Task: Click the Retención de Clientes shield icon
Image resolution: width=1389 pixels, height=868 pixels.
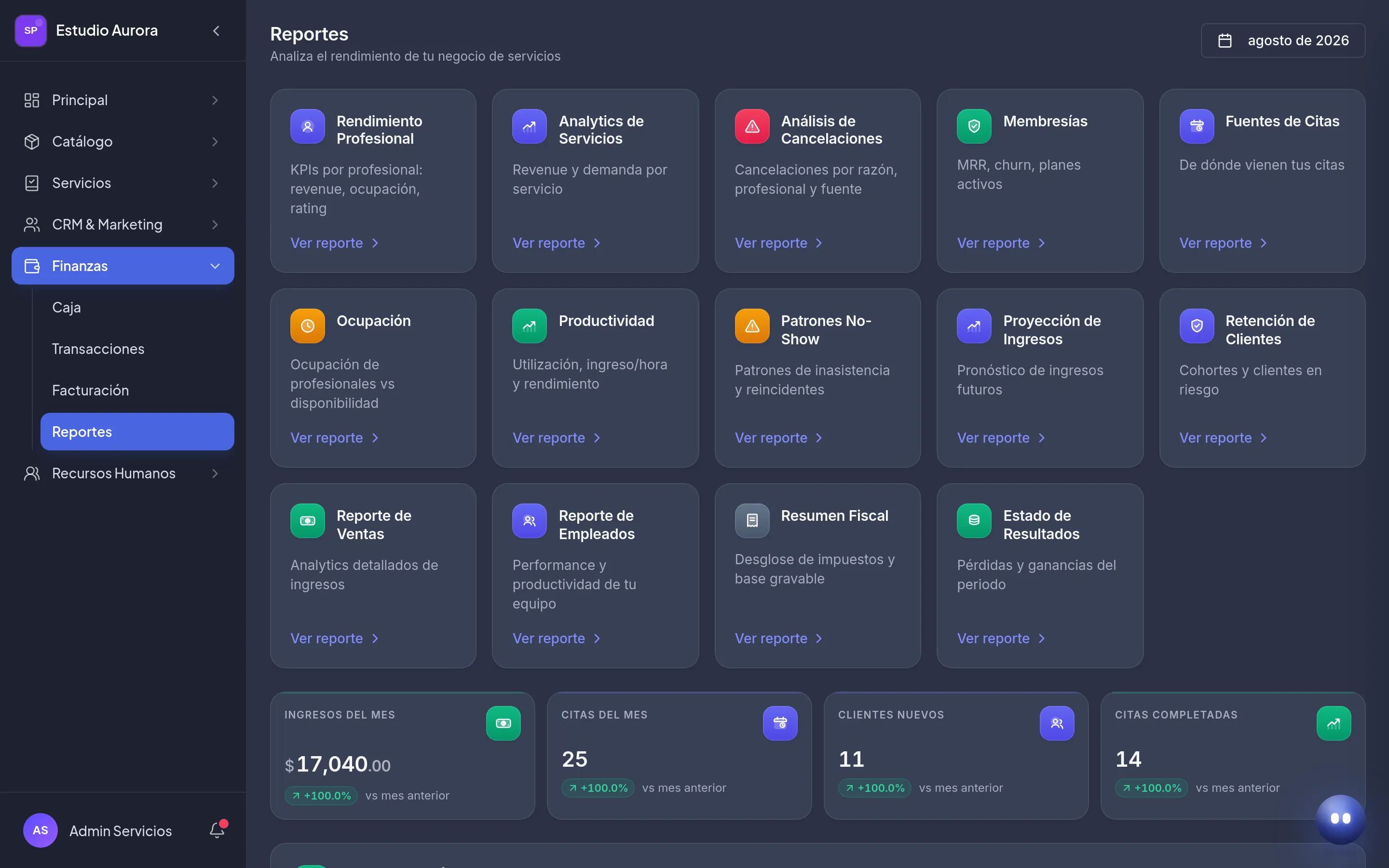Action: point(1197,326)
